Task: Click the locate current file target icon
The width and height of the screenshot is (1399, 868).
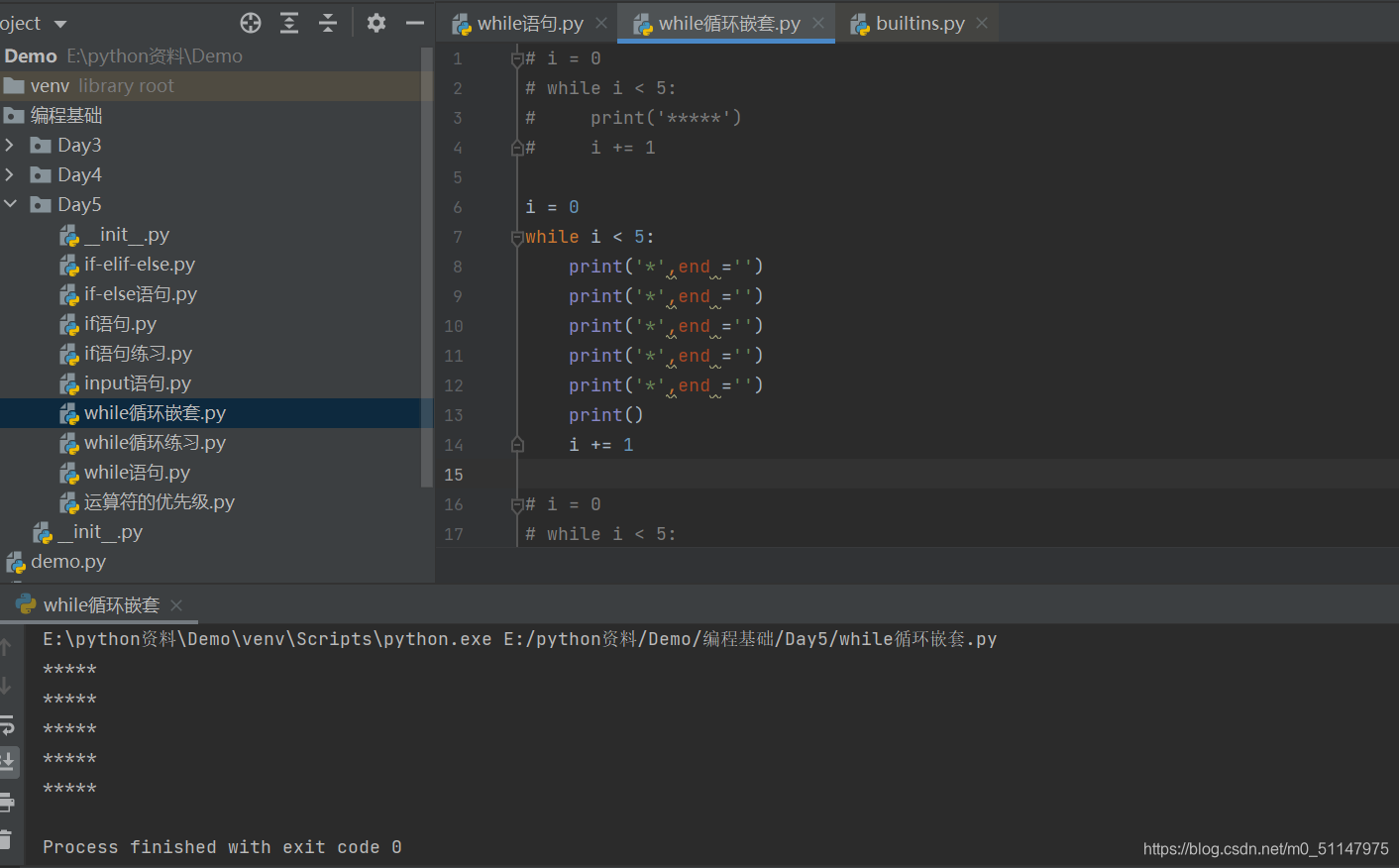Action: point(251,23)
